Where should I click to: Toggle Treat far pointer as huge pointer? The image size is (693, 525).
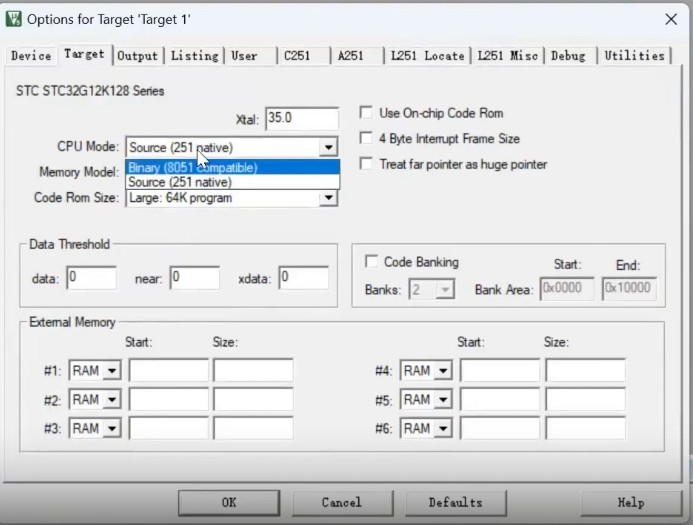pos(367,164)
